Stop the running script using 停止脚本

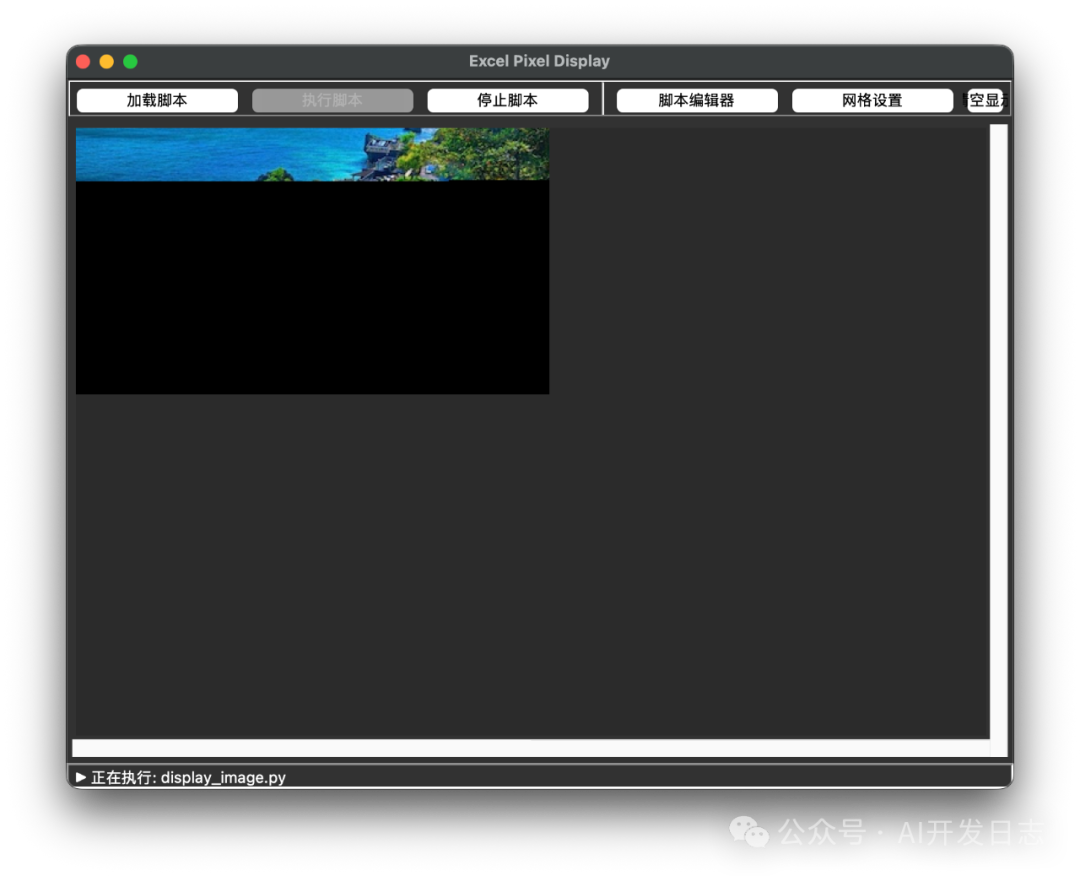tap(508, 99)
